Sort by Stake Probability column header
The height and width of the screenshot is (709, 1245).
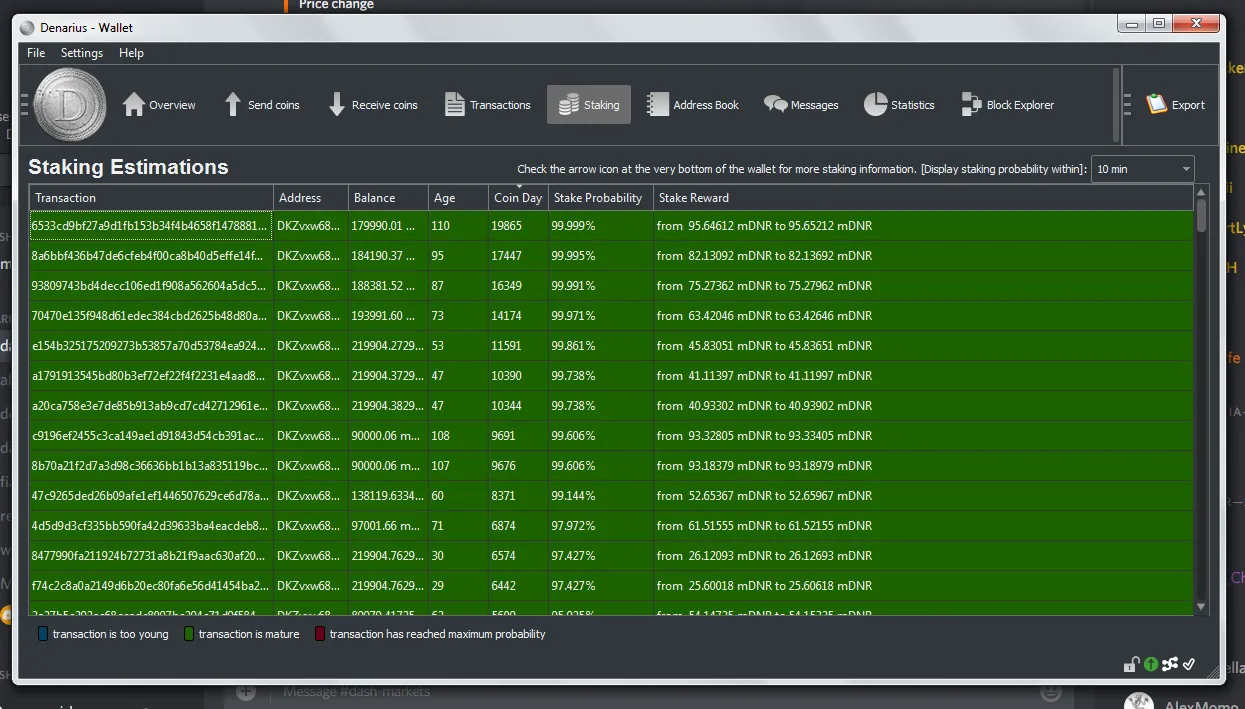(x=600, y=198)
